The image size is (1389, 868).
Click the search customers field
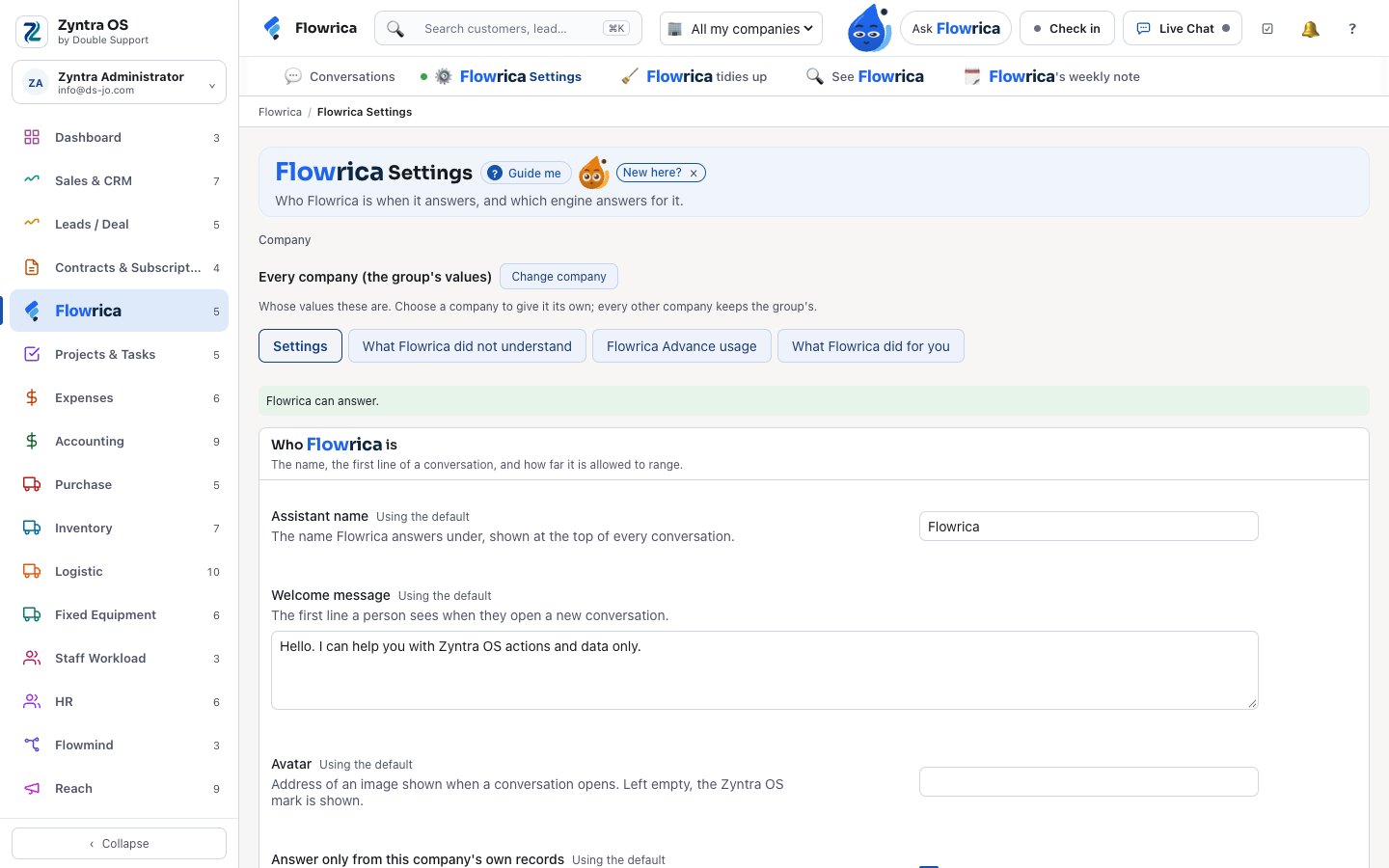(508, 29)
